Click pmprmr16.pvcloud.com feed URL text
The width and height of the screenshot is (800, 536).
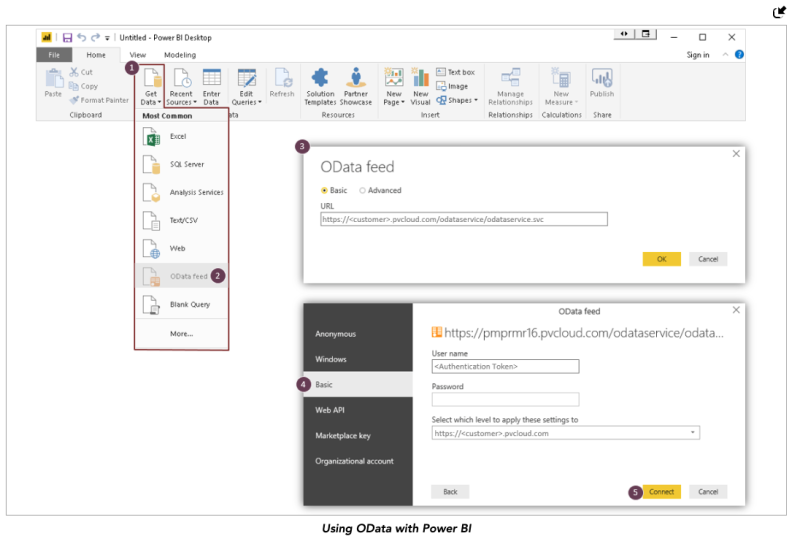tap(584, 333)
